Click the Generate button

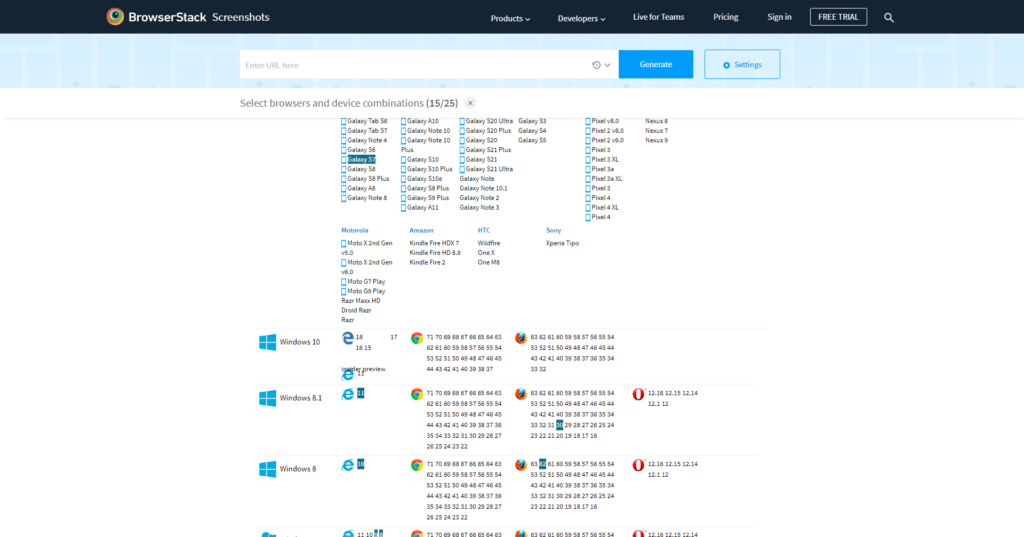pyautogui.click(x=656, y=64)
